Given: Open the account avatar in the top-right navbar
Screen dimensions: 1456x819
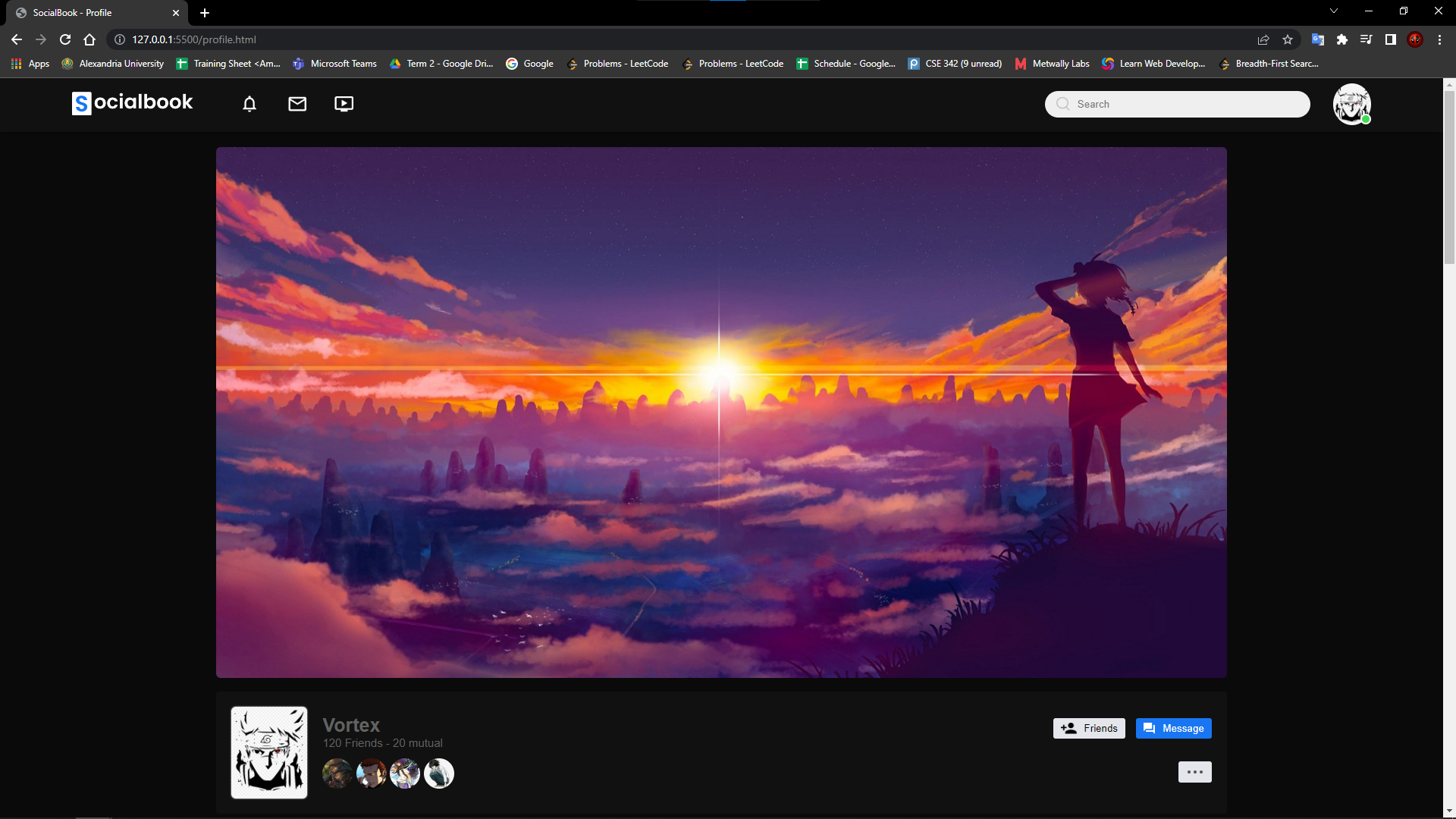Looking at the screenshot, I should coord(1352,104).
